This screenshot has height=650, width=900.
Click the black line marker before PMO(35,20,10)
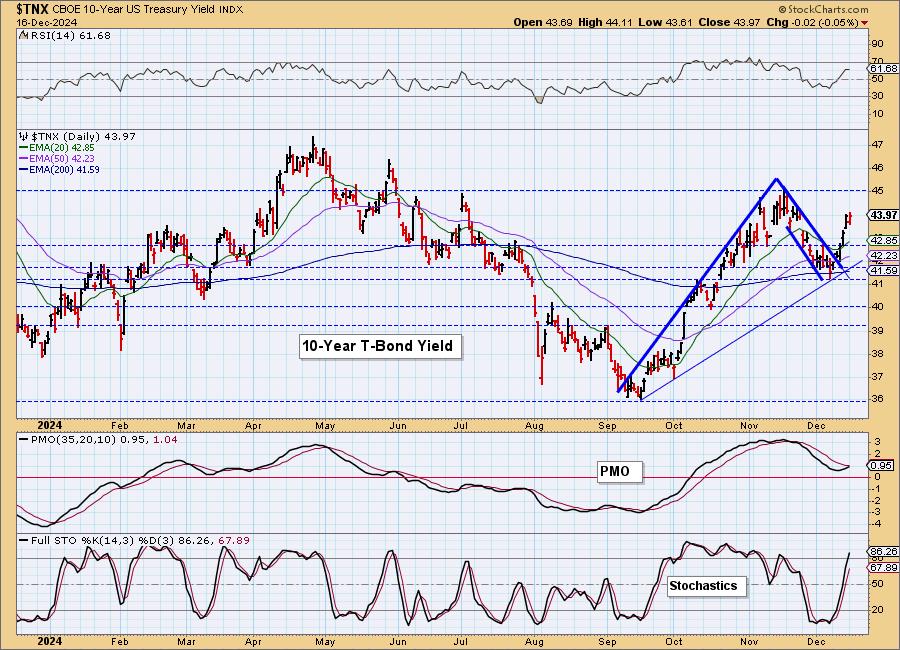[24, 440]
